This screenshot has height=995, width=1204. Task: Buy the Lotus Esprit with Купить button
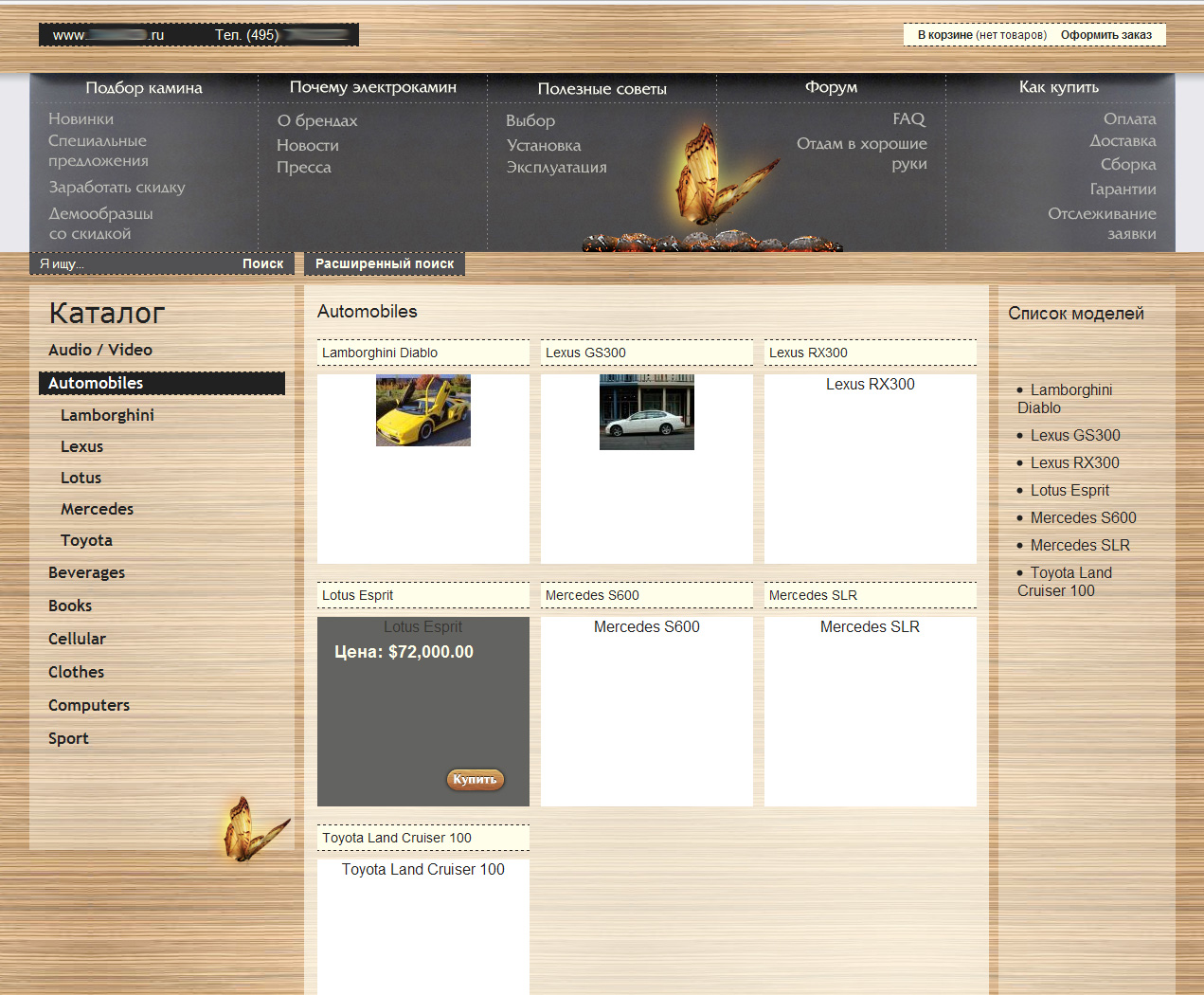(x=475, y=780)
